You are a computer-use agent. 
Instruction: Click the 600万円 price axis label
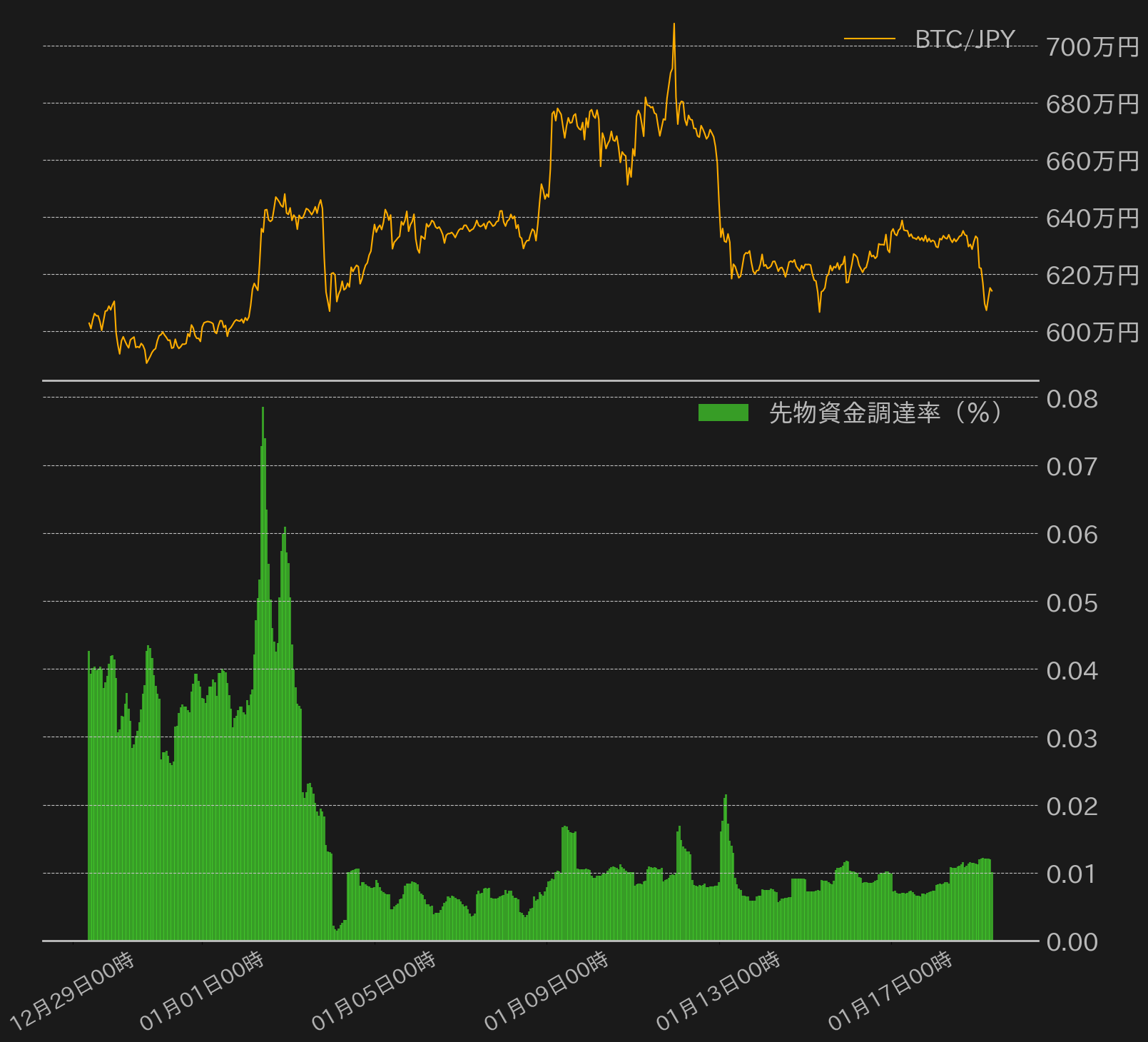pos(1092,333)
